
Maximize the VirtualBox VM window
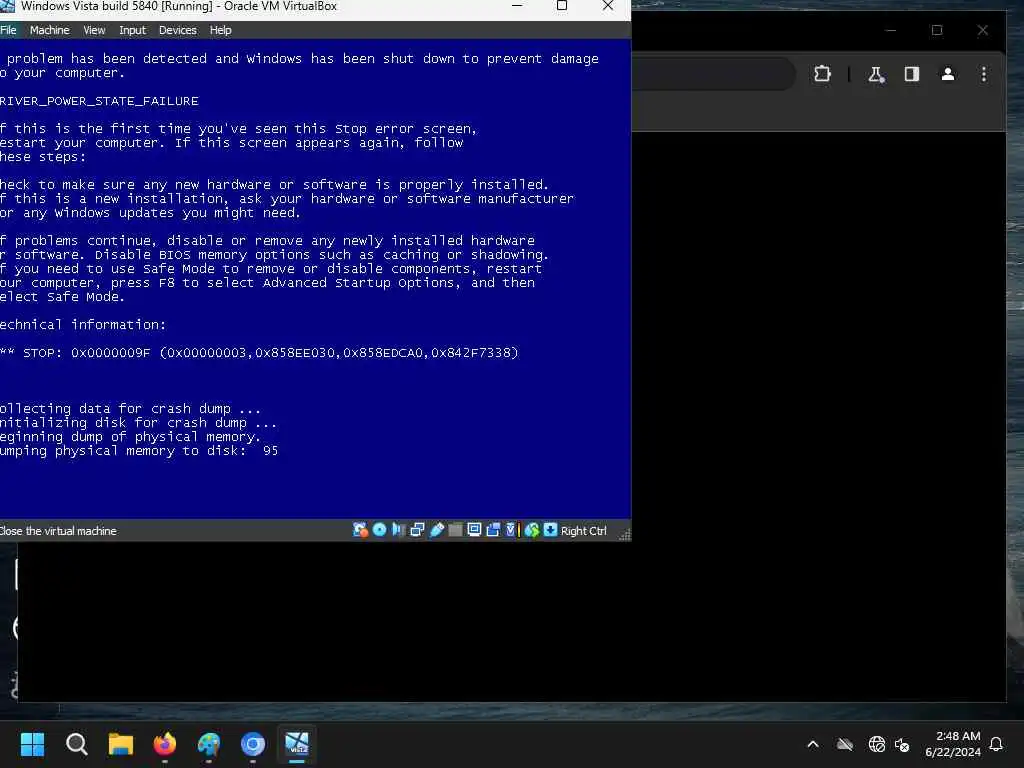pos(562,6)
